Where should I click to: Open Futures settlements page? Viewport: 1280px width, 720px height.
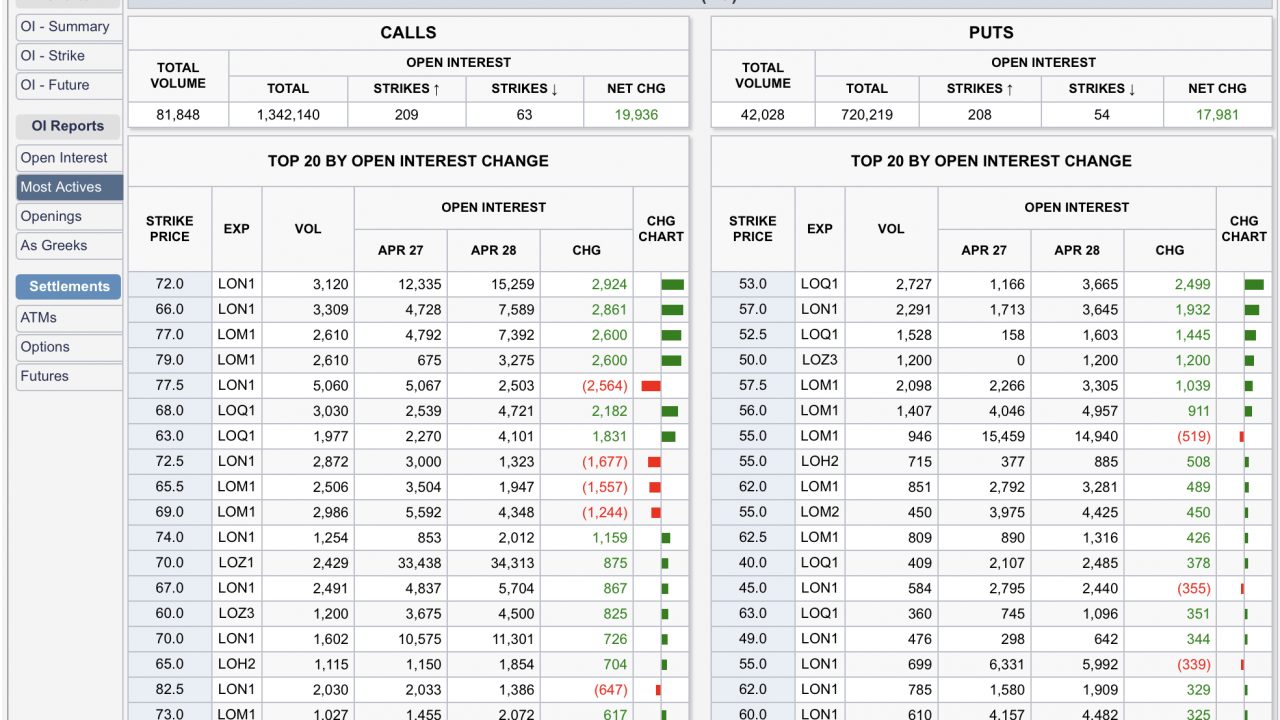click(x=67, y=376)
